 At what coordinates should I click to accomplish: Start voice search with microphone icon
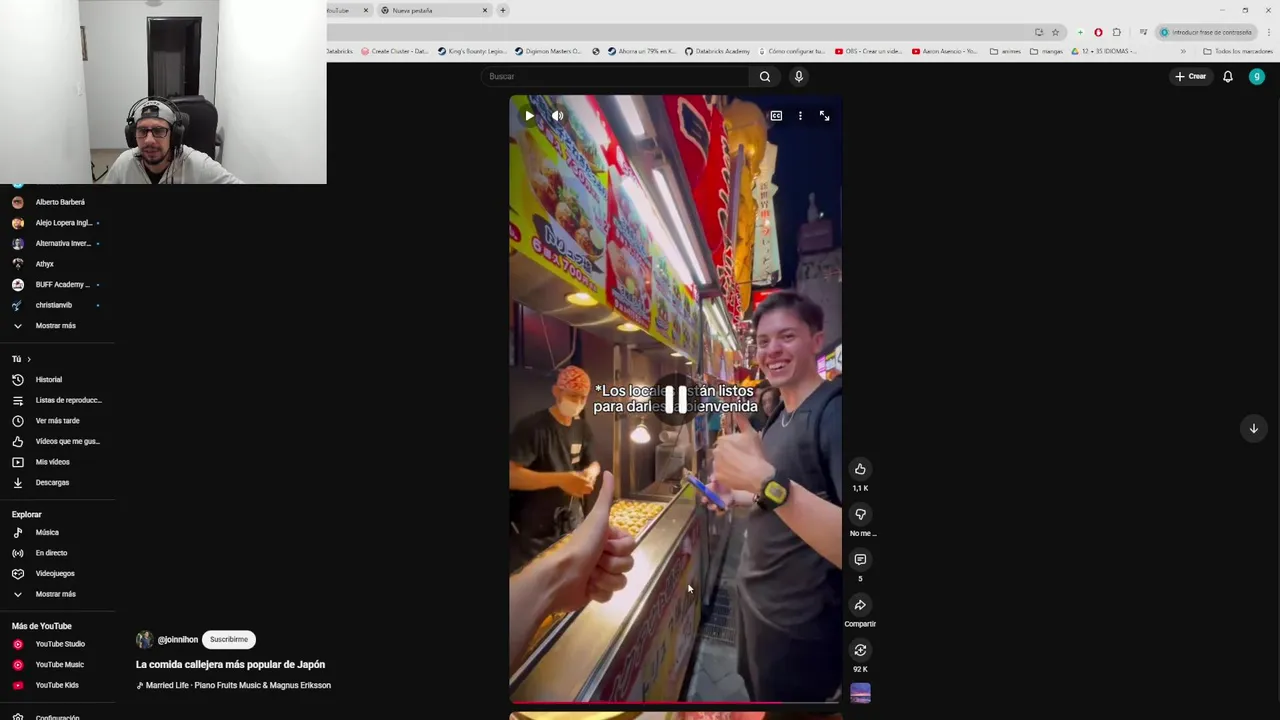(798, 76)
